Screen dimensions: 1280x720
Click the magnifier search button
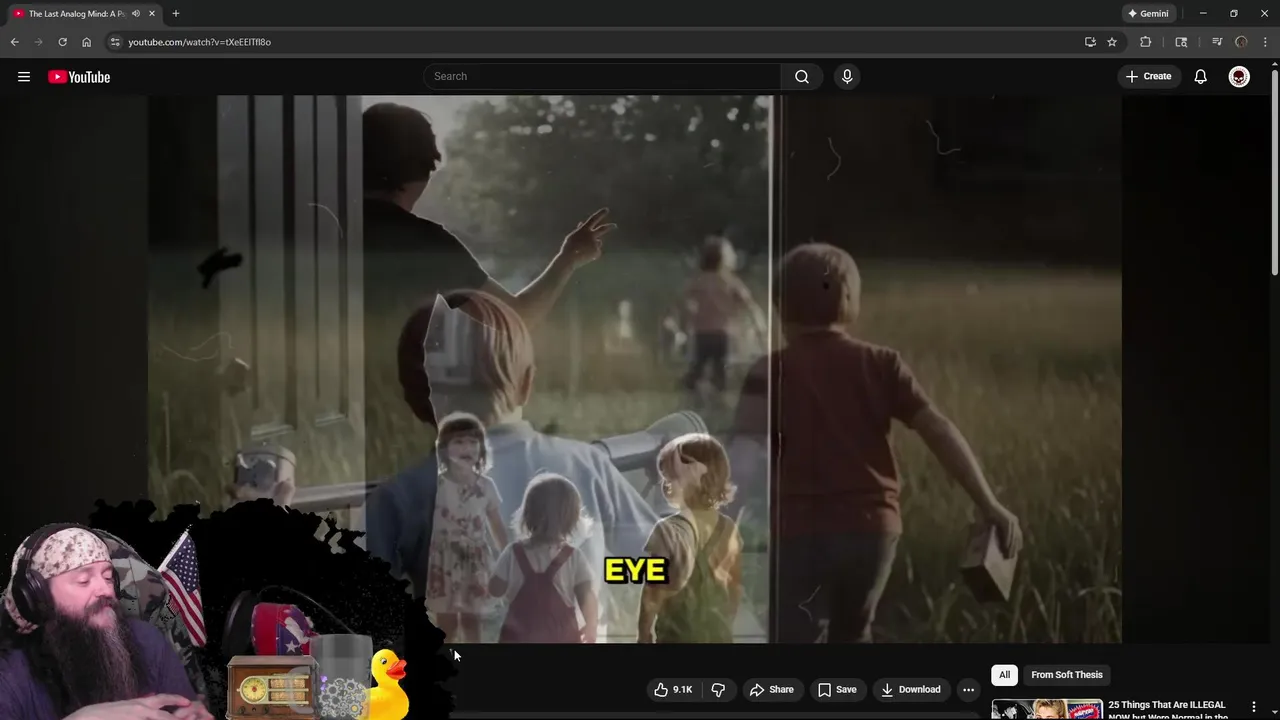point(802,77)
